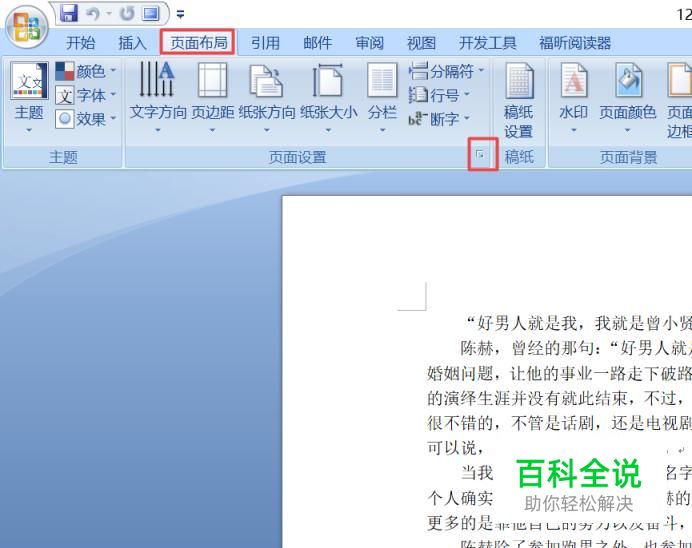
Task: Click the 文字方向 text direction icon
Action: pyautogui.click(x=157, y=79)
